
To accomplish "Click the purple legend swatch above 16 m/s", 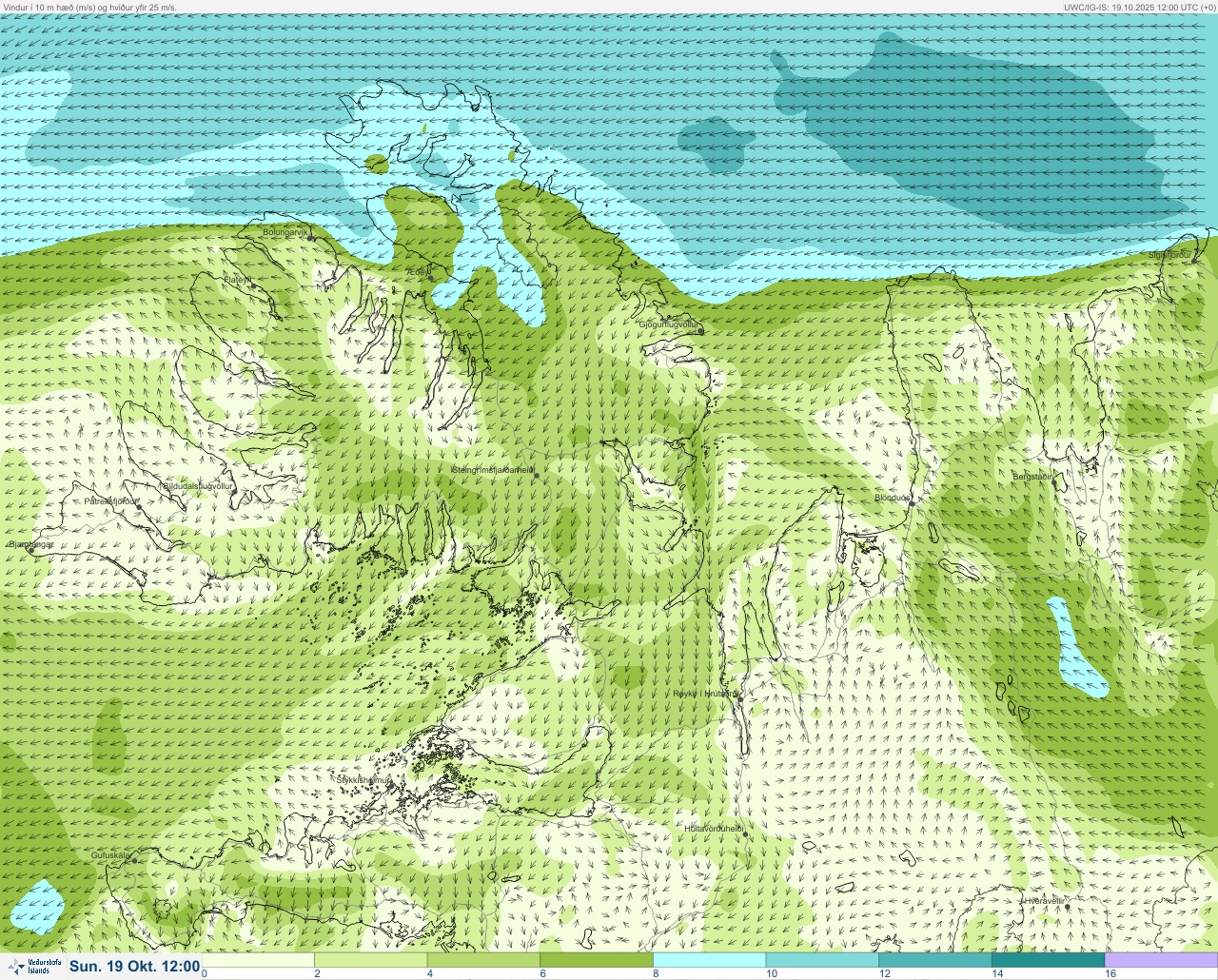I will tap(1161, 960).
